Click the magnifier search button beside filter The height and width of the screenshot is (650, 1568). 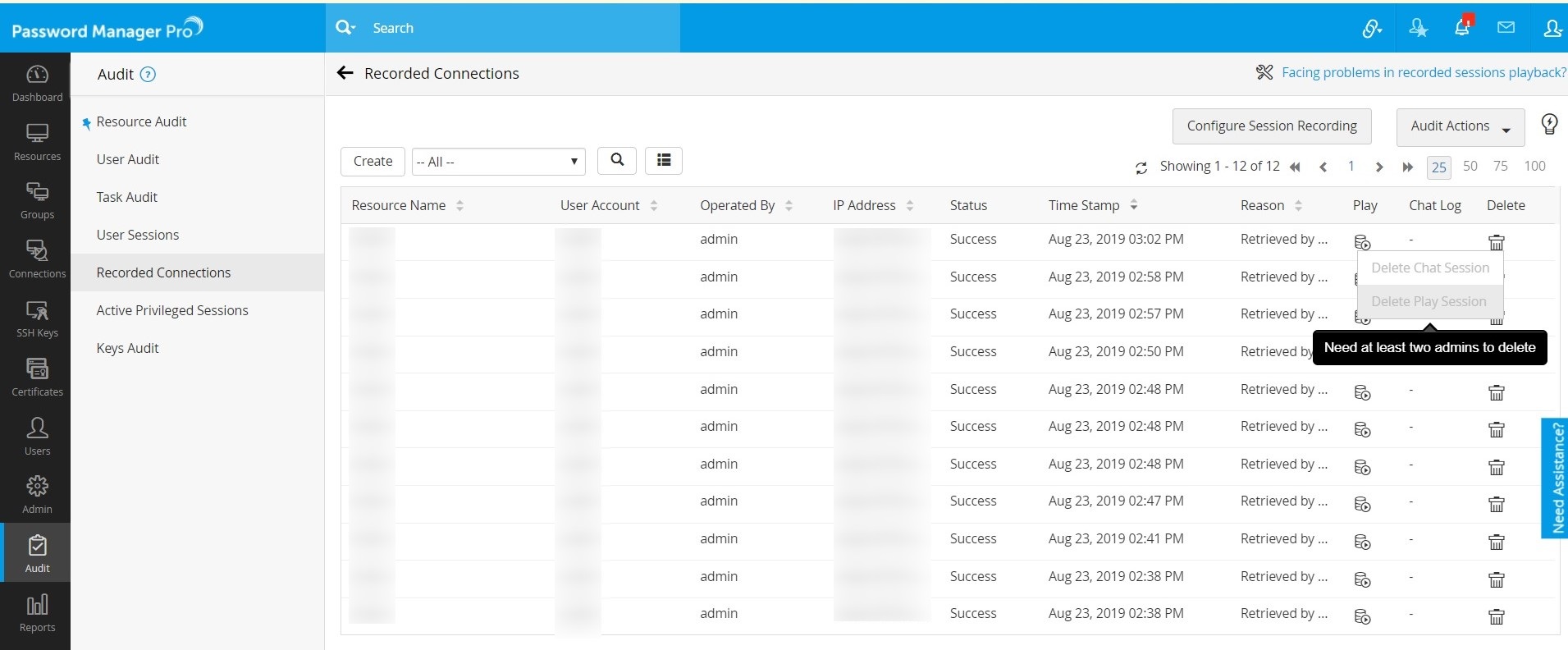click(617, 161)
